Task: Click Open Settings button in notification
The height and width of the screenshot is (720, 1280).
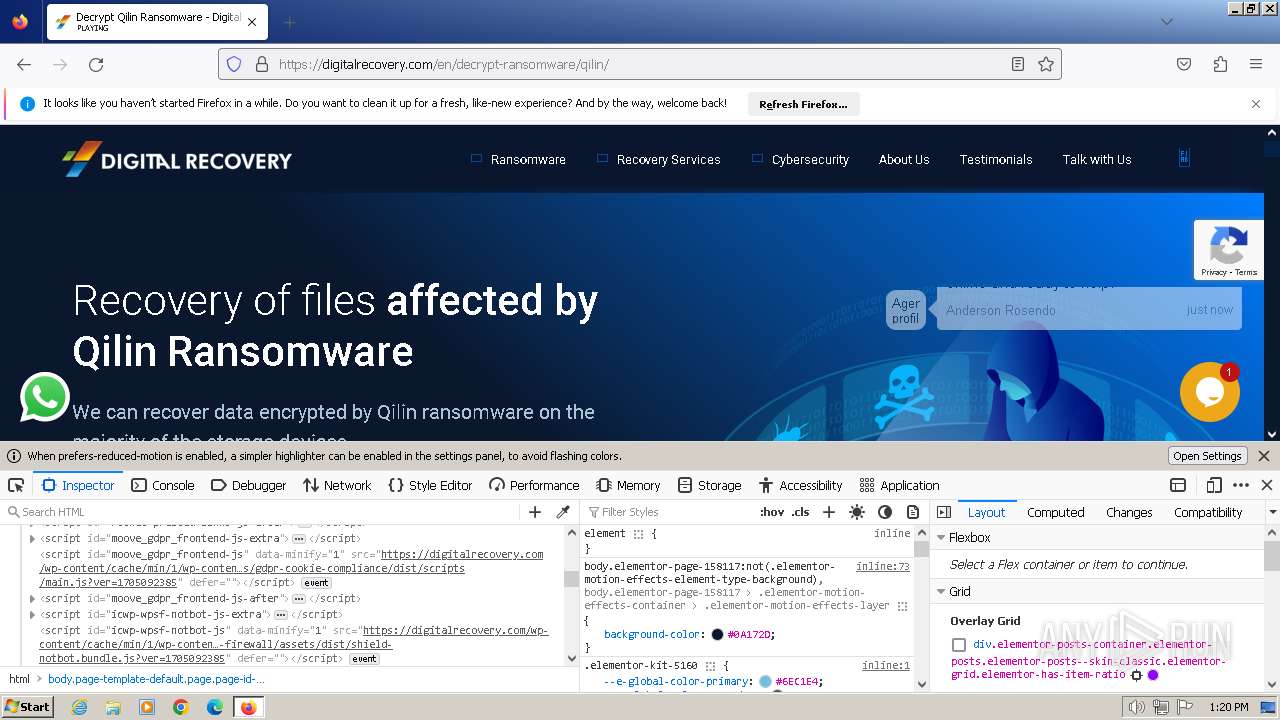Action: pyautogui.click(x=1207, y=456)
